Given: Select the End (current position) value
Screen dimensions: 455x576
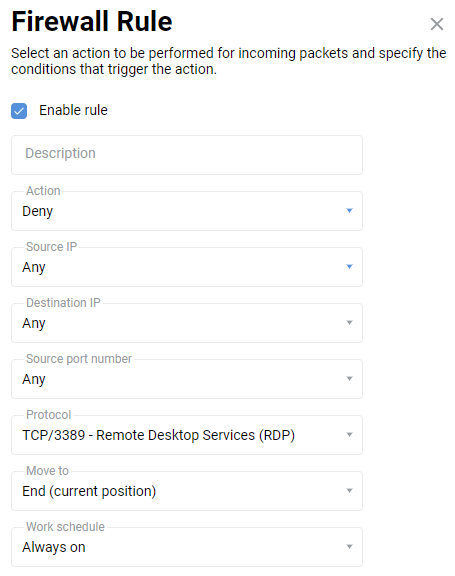Looking at the screenshot, I should point(89,491).
